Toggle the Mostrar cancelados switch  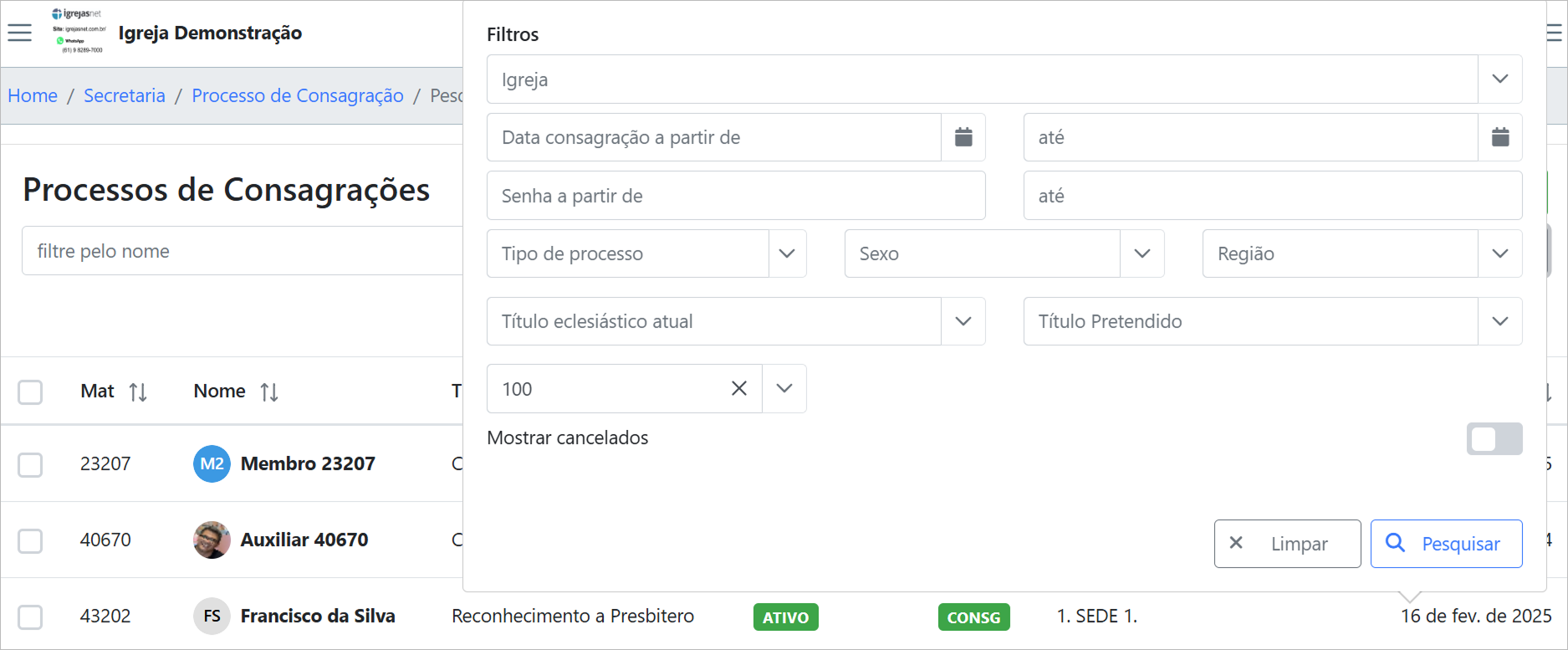(1494, 438)
